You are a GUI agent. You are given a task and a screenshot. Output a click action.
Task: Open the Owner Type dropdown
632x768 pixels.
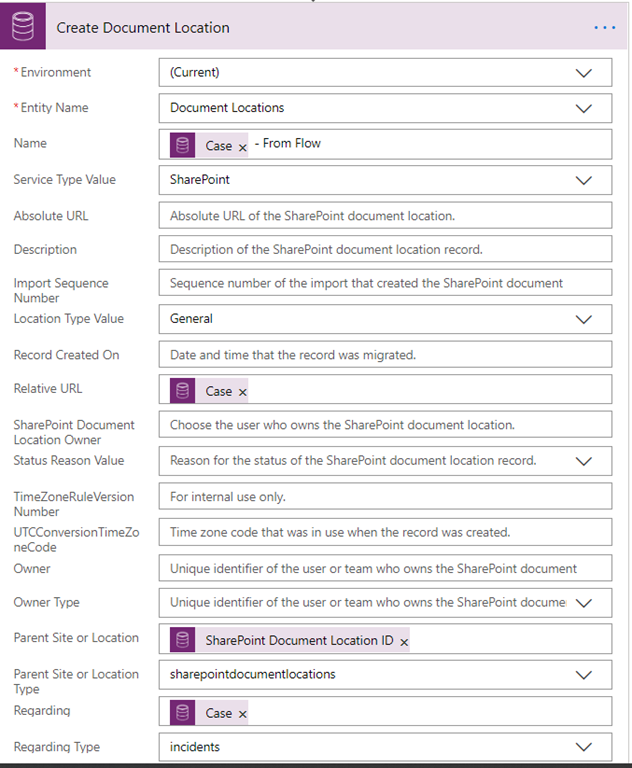click(583, 603)
